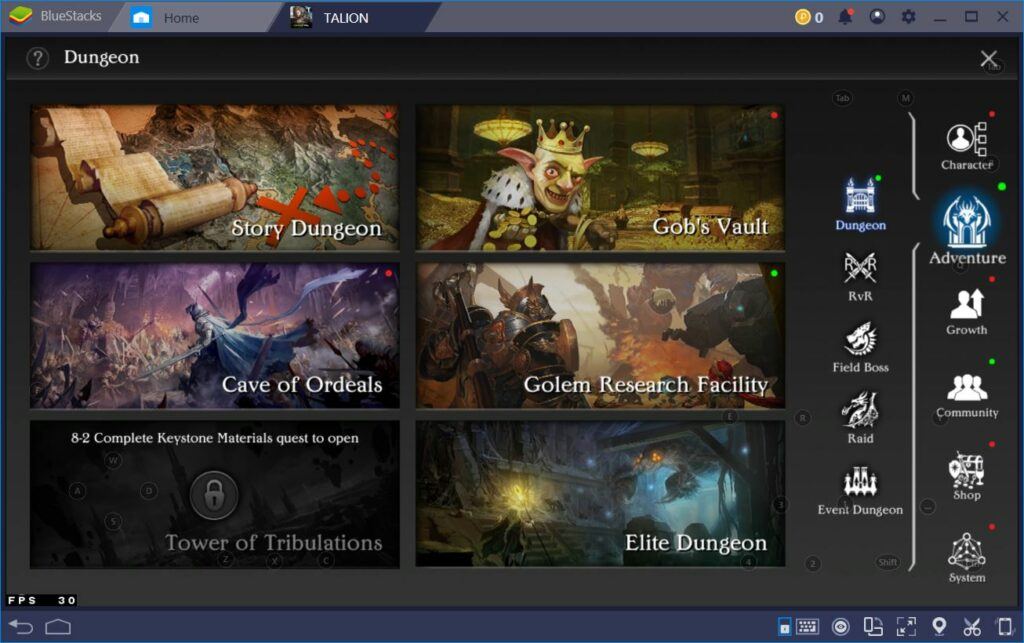
Task: Open the System menu
Action: tap(966, 554)
